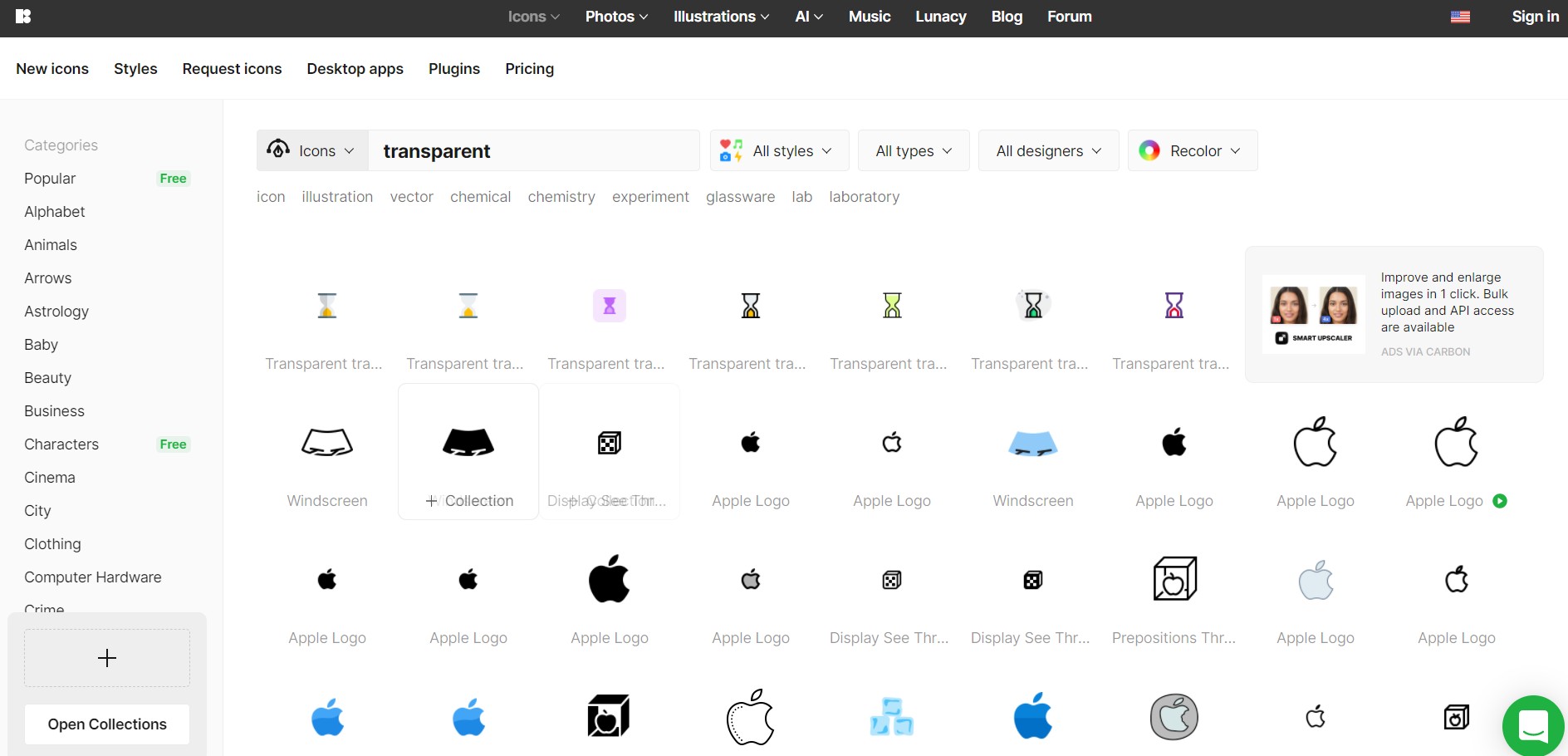Click the colorful All styles icon
Screen dimensions: 1568x756
(x=731, y=150)
